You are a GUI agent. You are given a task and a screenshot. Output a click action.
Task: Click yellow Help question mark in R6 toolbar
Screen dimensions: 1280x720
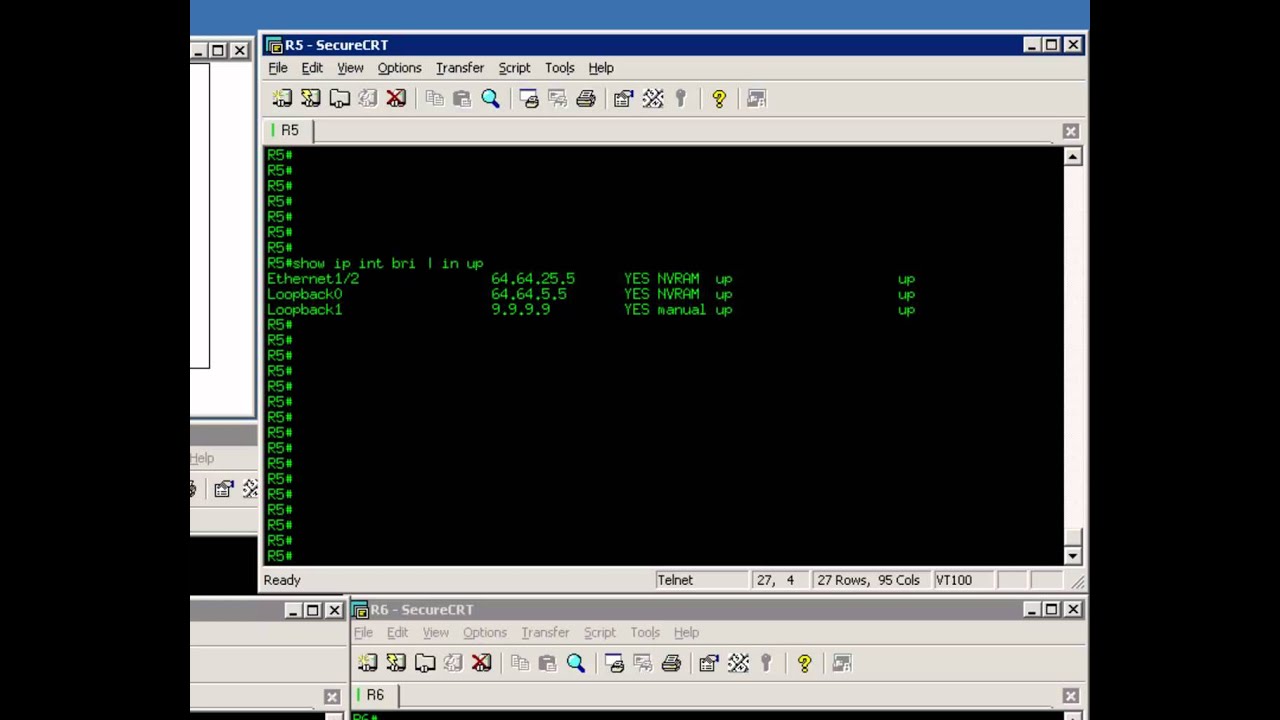pyautogui.click(x=804, y=663)
